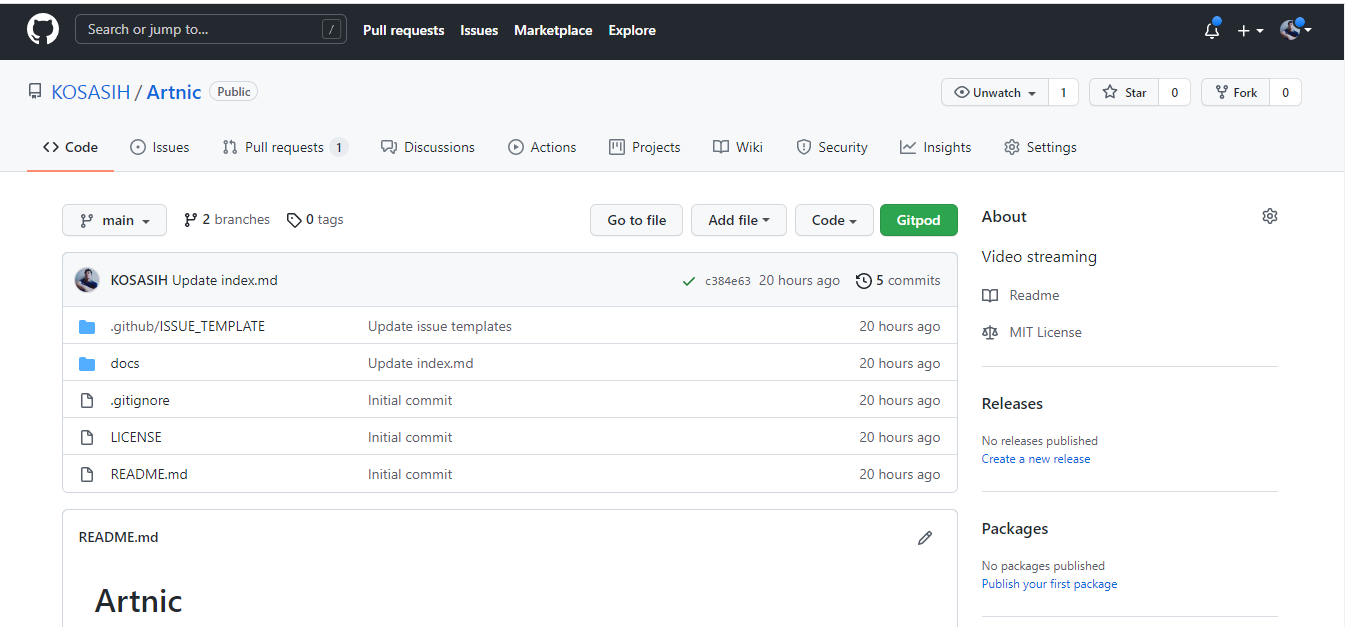Open the GitHub homepage logo
This screenshot has height=627, width=1345.
(43, 30)
